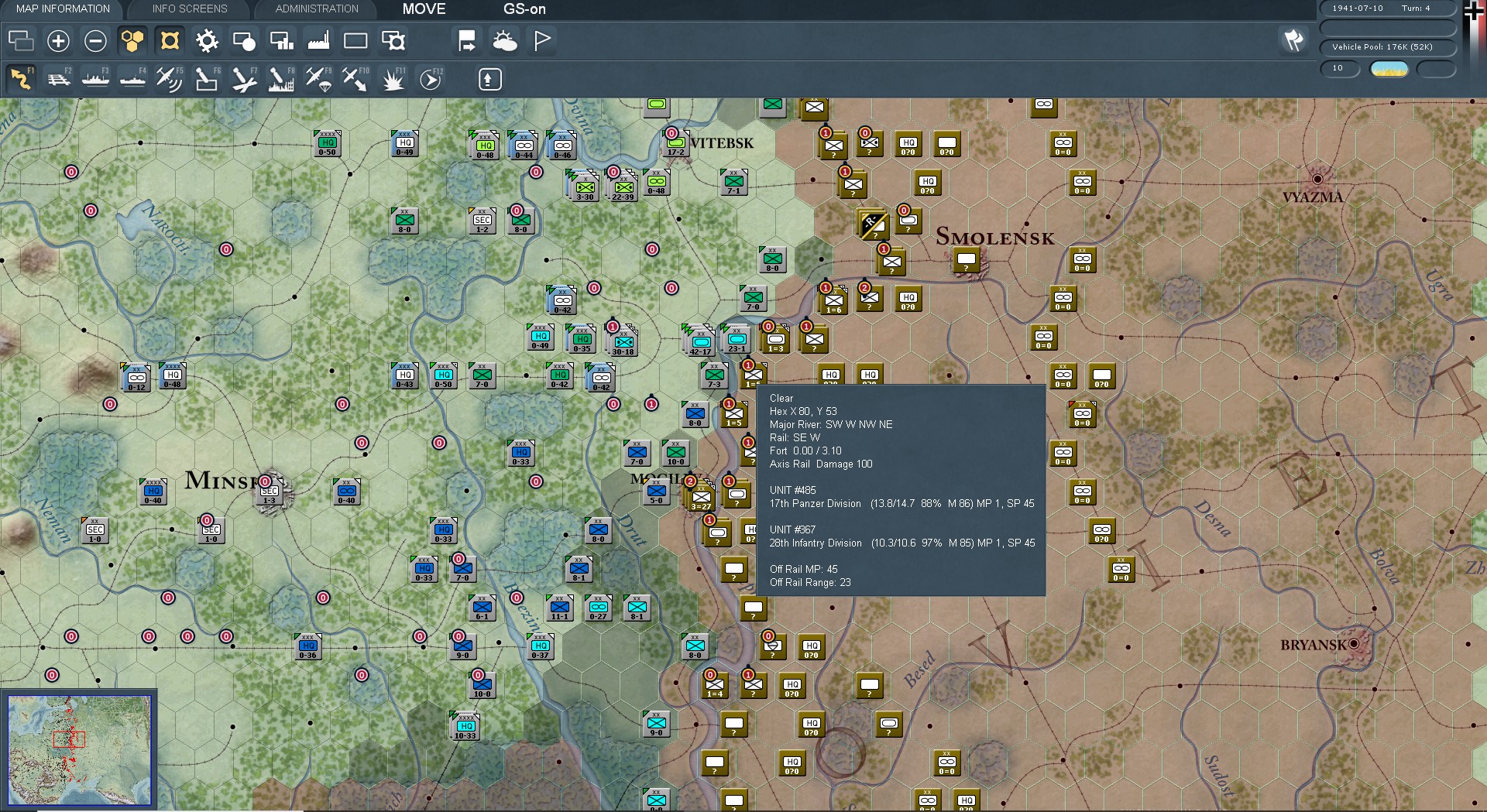Viewport: 1487px width, 812px height.
Task: Select the naval transport mode (F3) icon
Action: pyautogui.click(x=95, y=80)
